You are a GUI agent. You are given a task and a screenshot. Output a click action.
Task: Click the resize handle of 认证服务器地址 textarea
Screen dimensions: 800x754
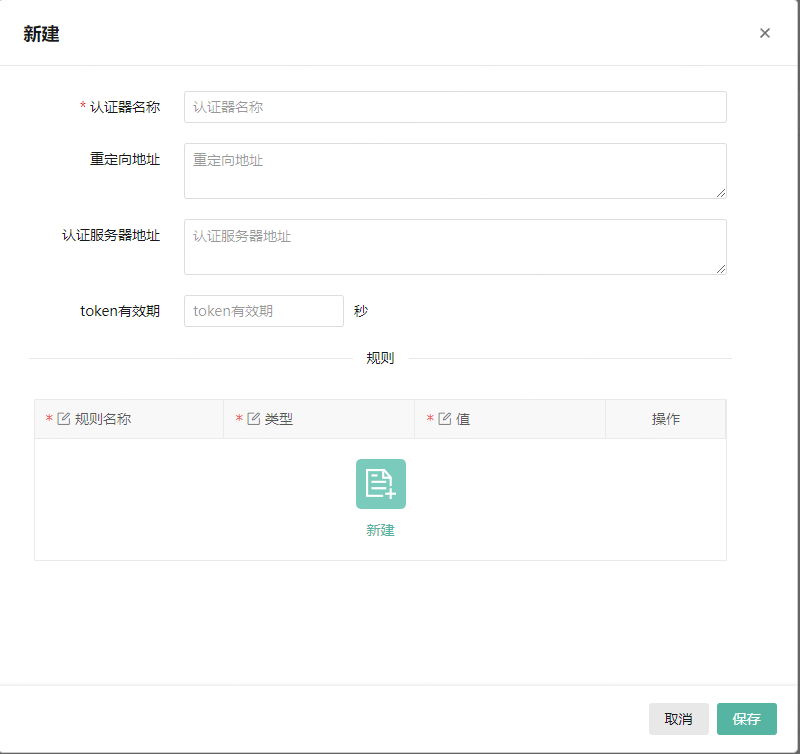click(x=720, y=268)
